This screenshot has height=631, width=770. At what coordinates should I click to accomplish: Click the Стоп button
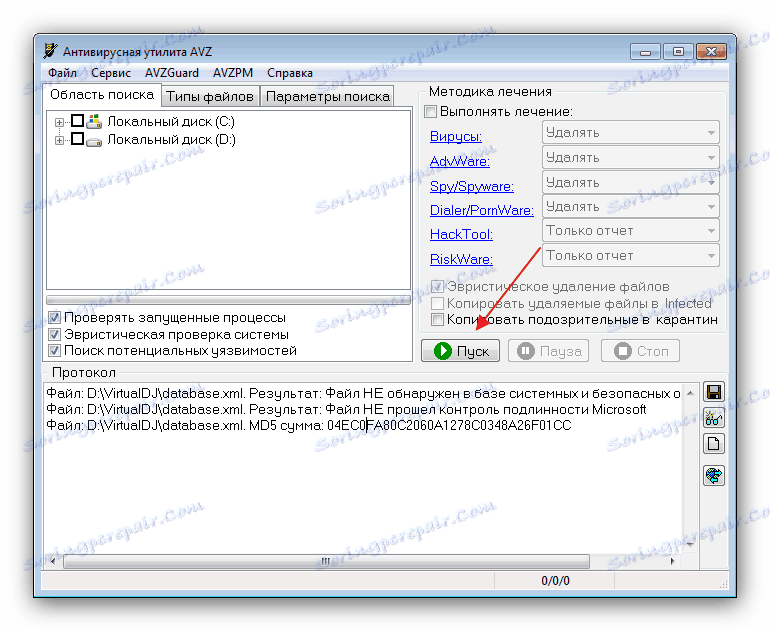point(640,351)
